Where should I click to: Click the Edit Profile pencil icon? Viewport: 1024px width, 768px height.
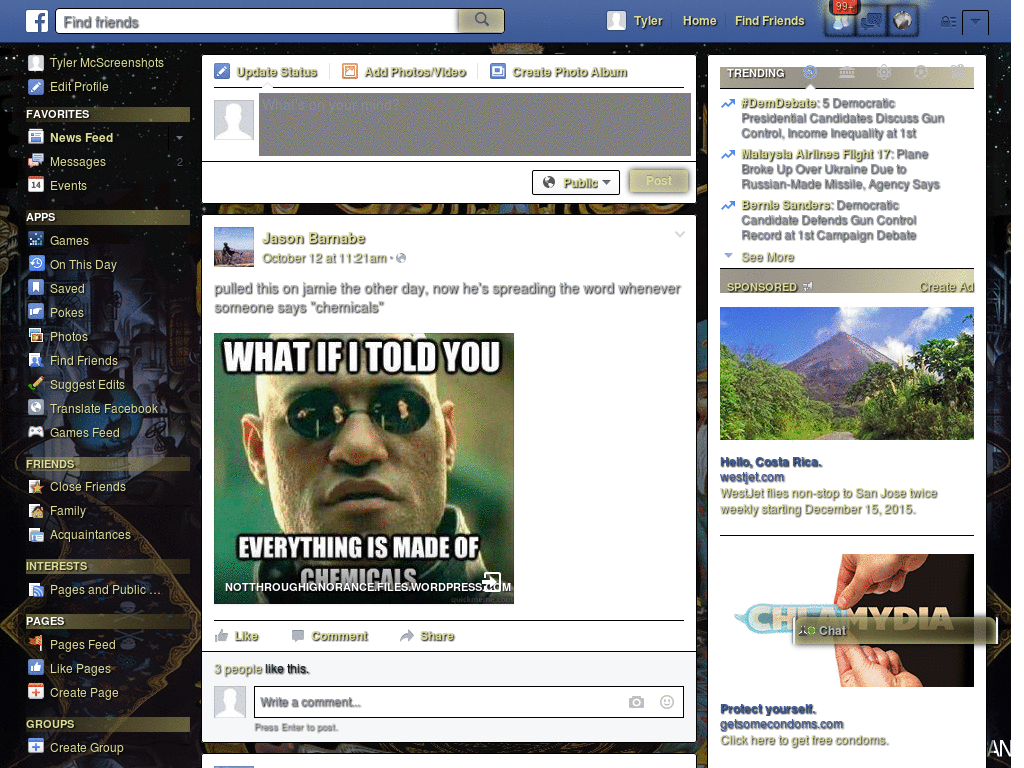pyautogui.click(x=36, y=87)
